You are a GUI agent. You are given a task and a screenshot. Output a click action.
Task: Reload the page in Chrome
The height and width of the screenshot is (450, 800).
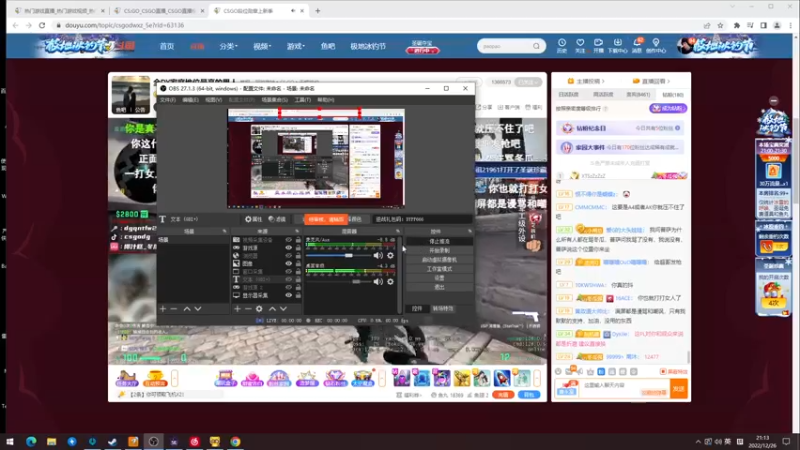pyautogui.click(x=42, y=25)
